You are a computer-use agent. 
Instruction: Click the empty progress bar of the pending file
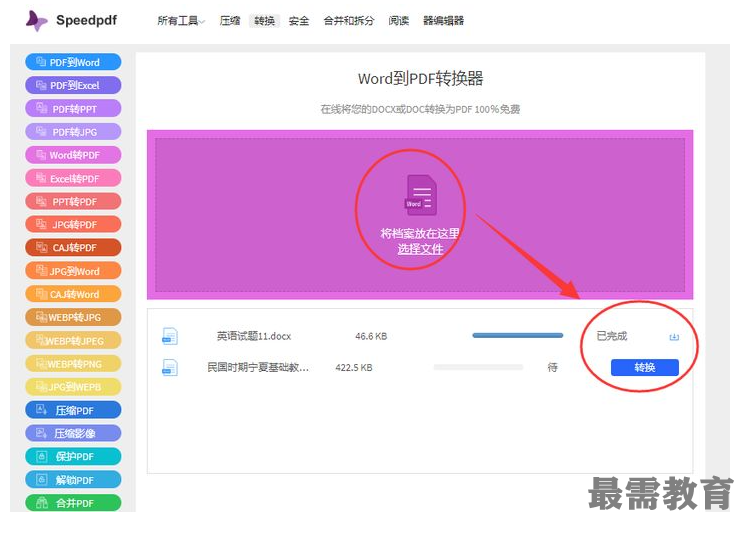478,367
